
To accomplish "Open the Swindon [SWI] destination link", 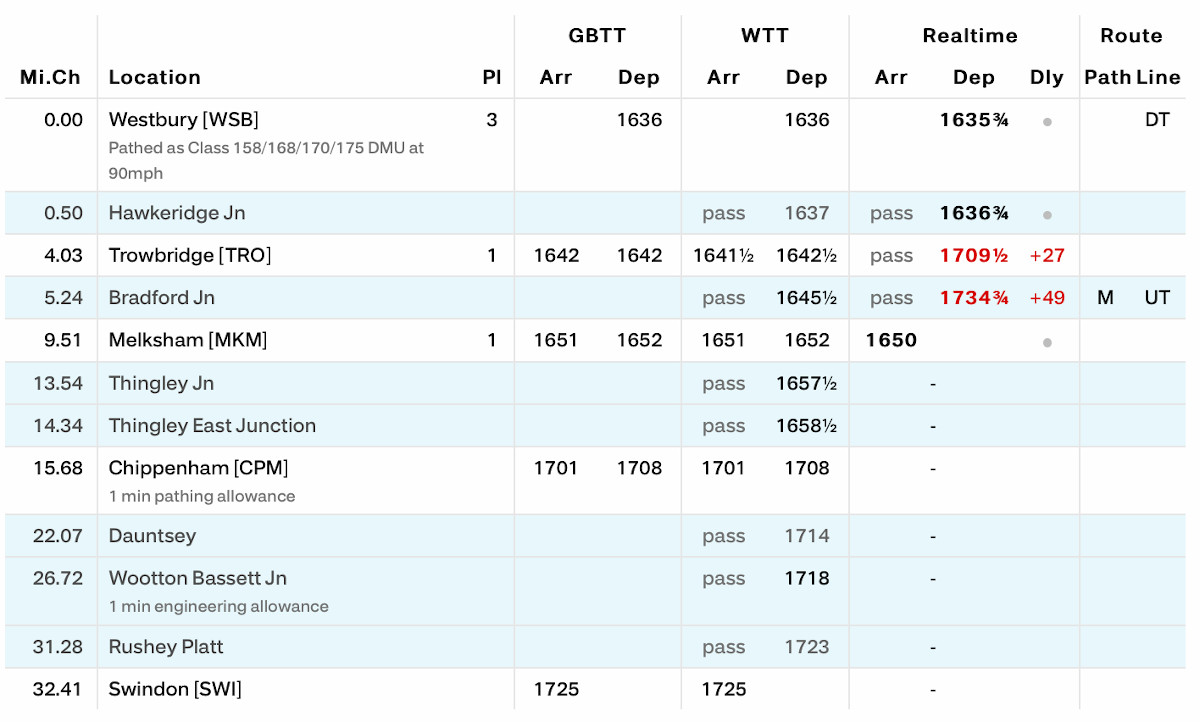I will click(175, 689).
